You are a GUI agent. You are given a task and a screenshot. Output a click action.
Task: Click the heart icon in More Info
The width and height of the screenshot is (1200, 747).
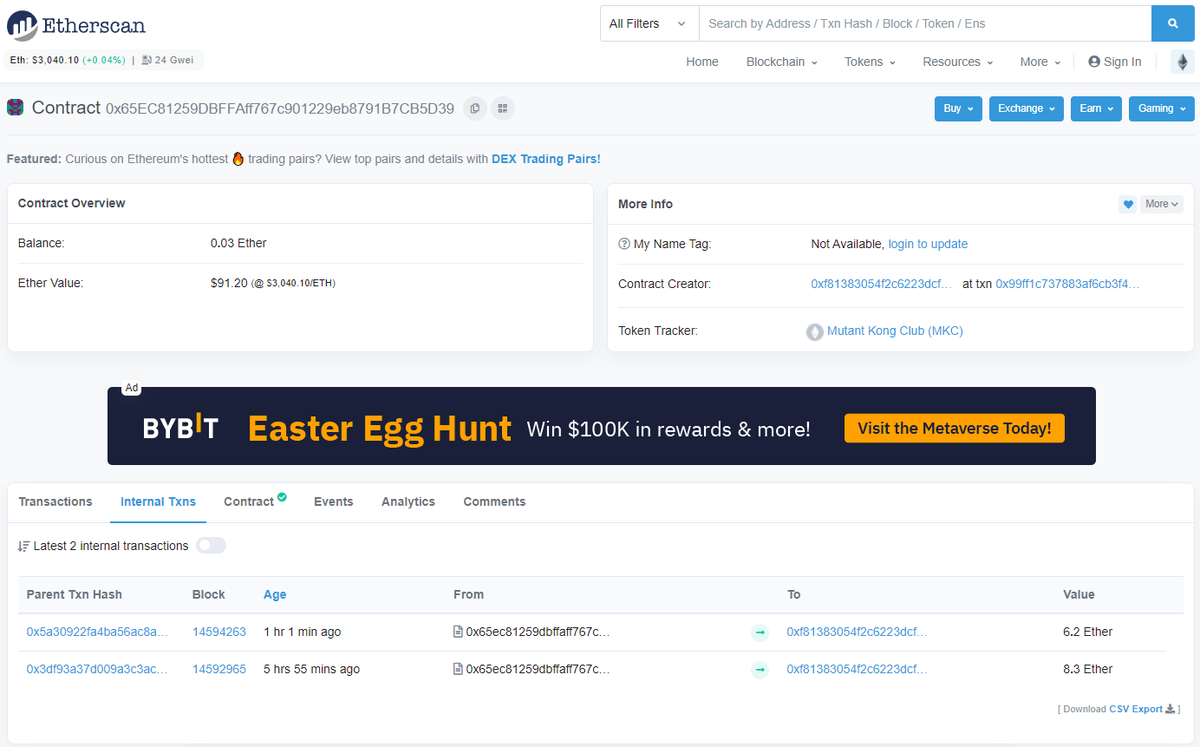coord(1128,204)
